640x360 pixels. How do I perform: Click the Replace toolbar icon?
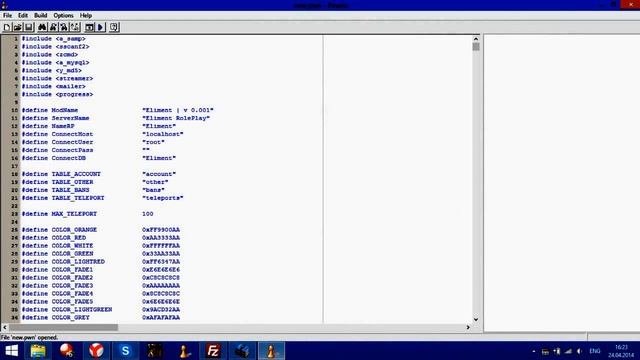64,27
